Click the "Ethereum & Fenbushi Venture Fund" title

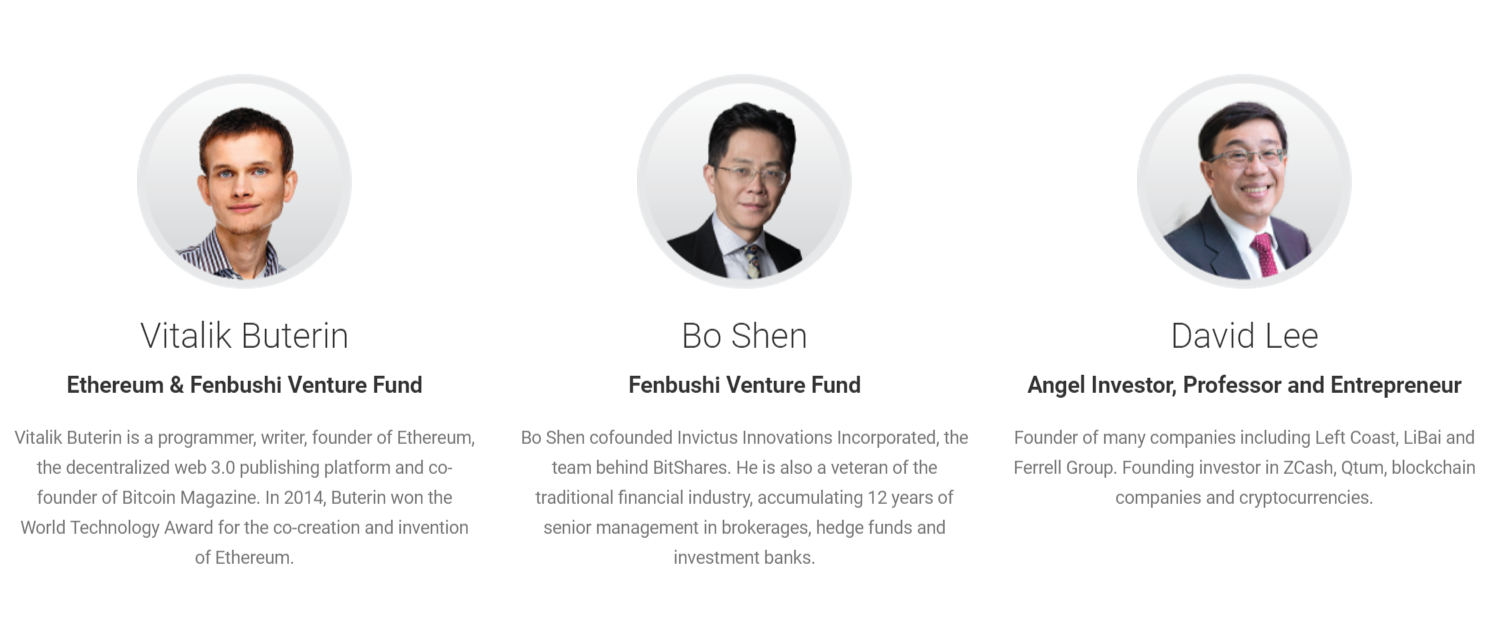[244, 385]
